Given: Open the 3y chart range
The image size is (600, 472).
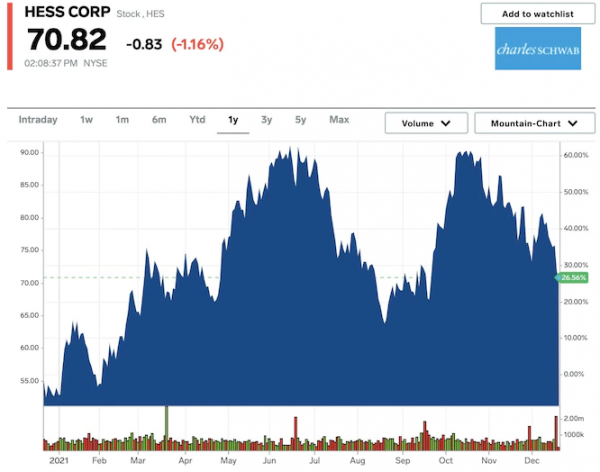Looking at the screenshot, I should [266, 120].
